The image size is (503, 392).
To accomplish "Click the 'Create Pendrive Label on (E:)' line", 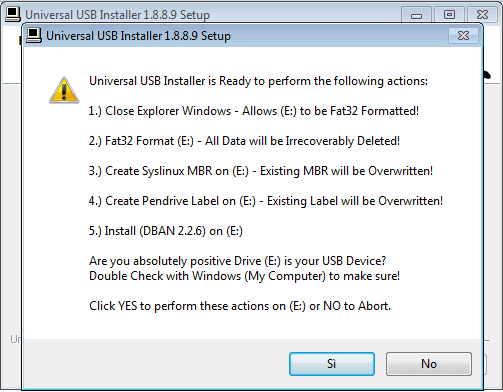I will pos(266,201).
